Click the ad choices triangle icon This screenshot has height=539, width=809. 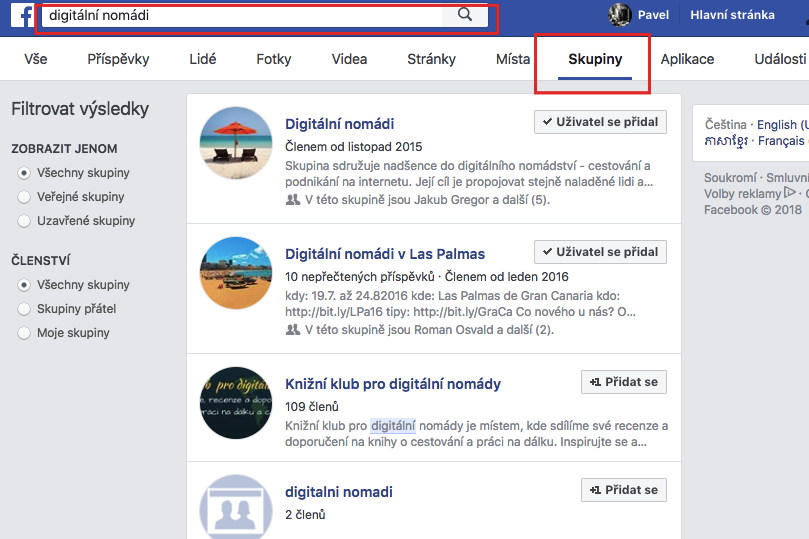click(x=789, y=193)
